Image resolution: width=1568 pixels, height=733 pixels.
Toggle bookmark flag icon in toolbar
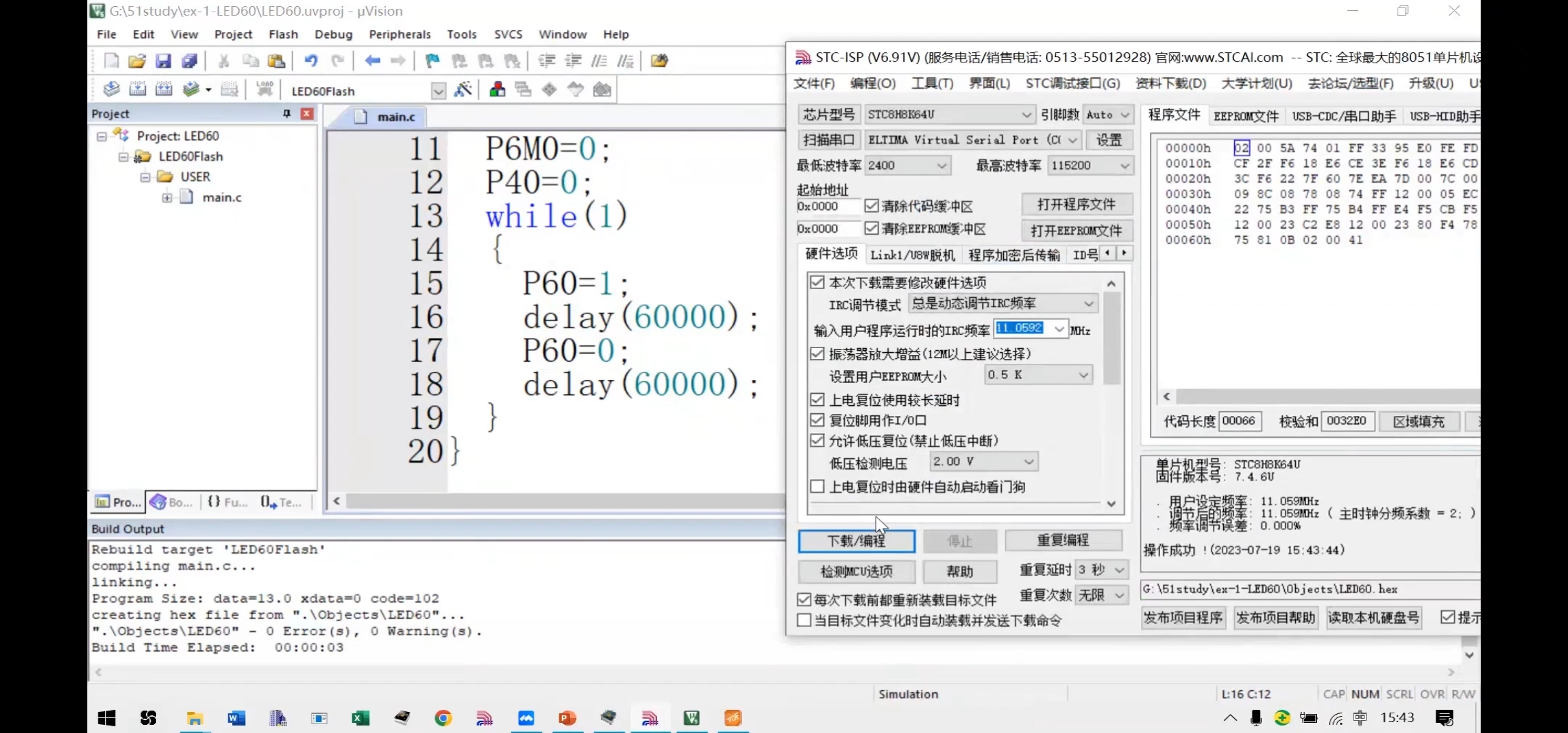pos(432,61)
